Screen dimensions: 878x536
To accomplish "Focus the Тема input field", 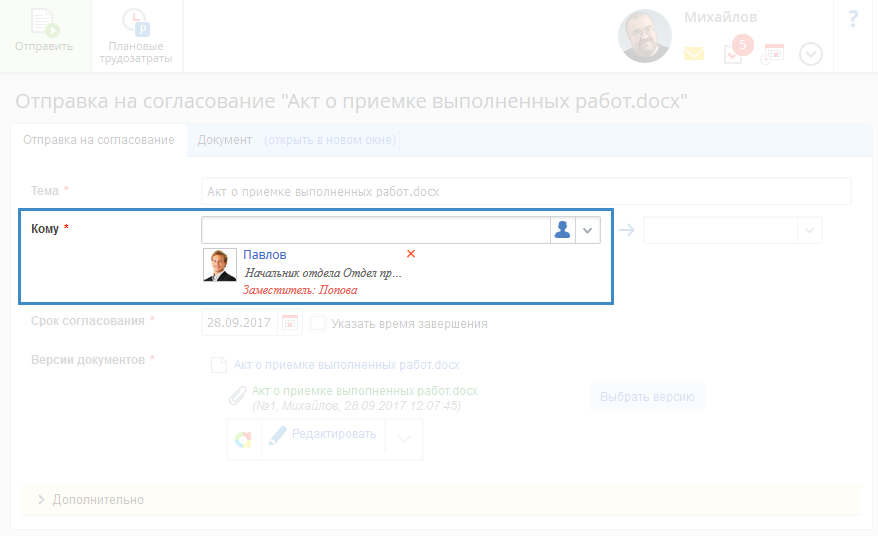I will click(526, 192).
